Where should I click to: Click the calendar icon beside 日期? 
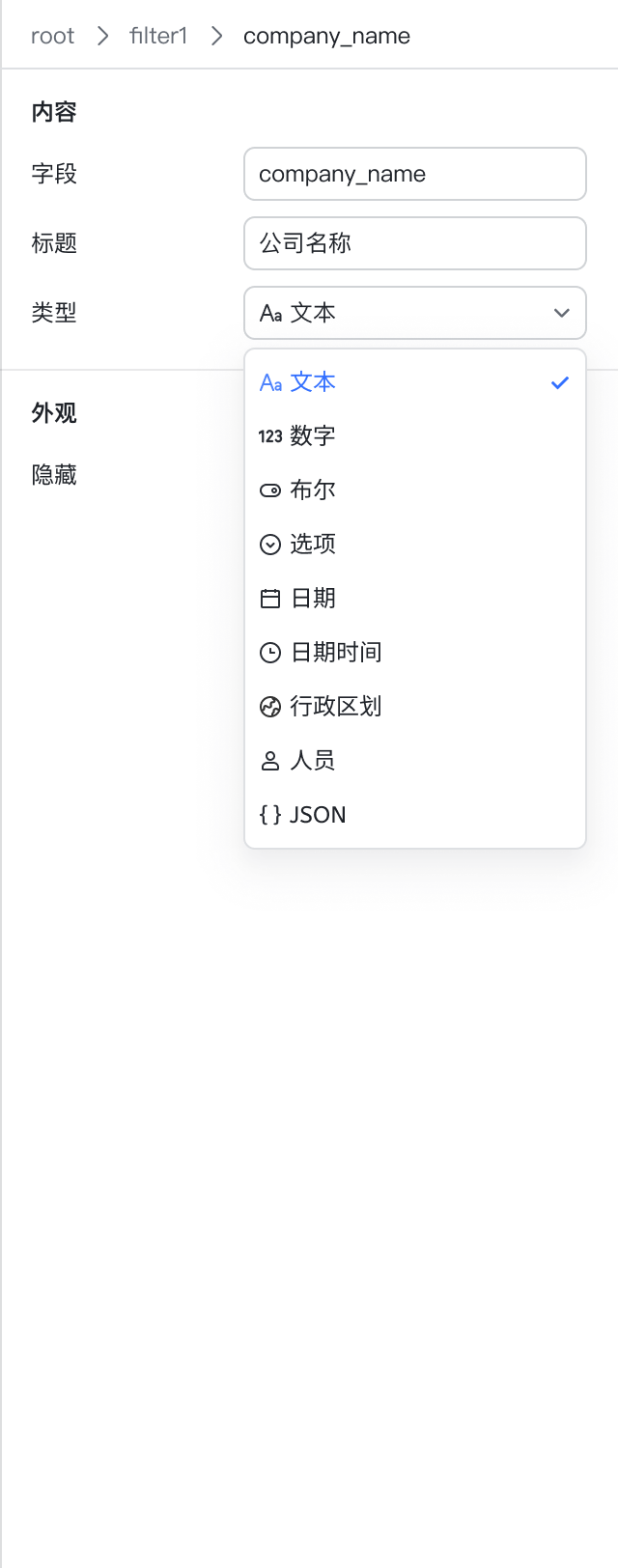[x=270, y=599]
